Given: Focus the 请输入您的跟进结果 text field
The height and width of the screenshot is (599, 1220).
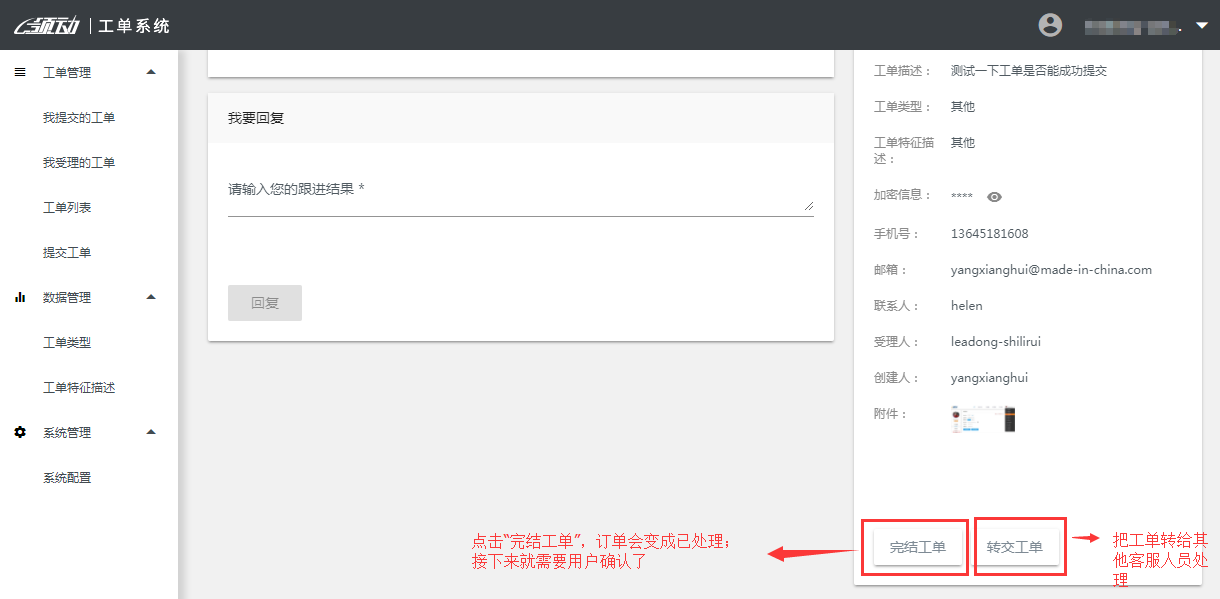Looking at the screenshot, I should (520, 201).
